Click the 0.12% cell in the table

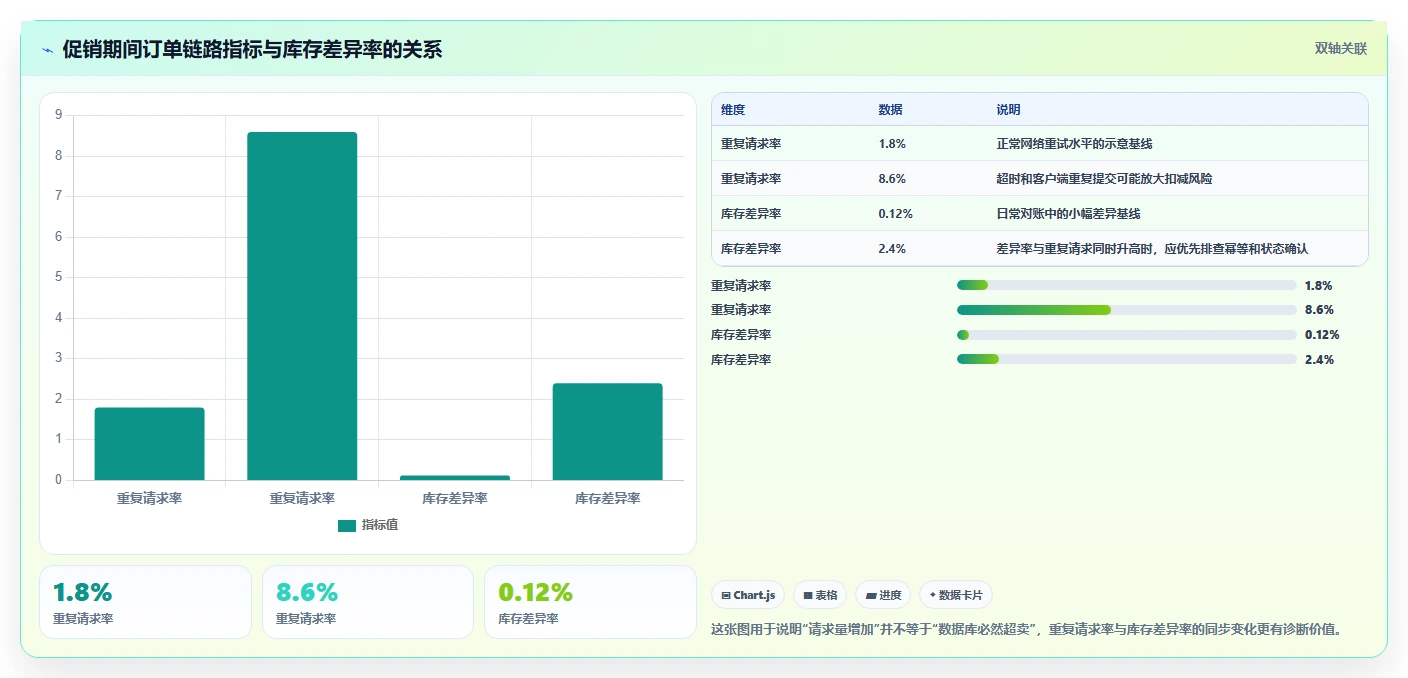[895, 214]
